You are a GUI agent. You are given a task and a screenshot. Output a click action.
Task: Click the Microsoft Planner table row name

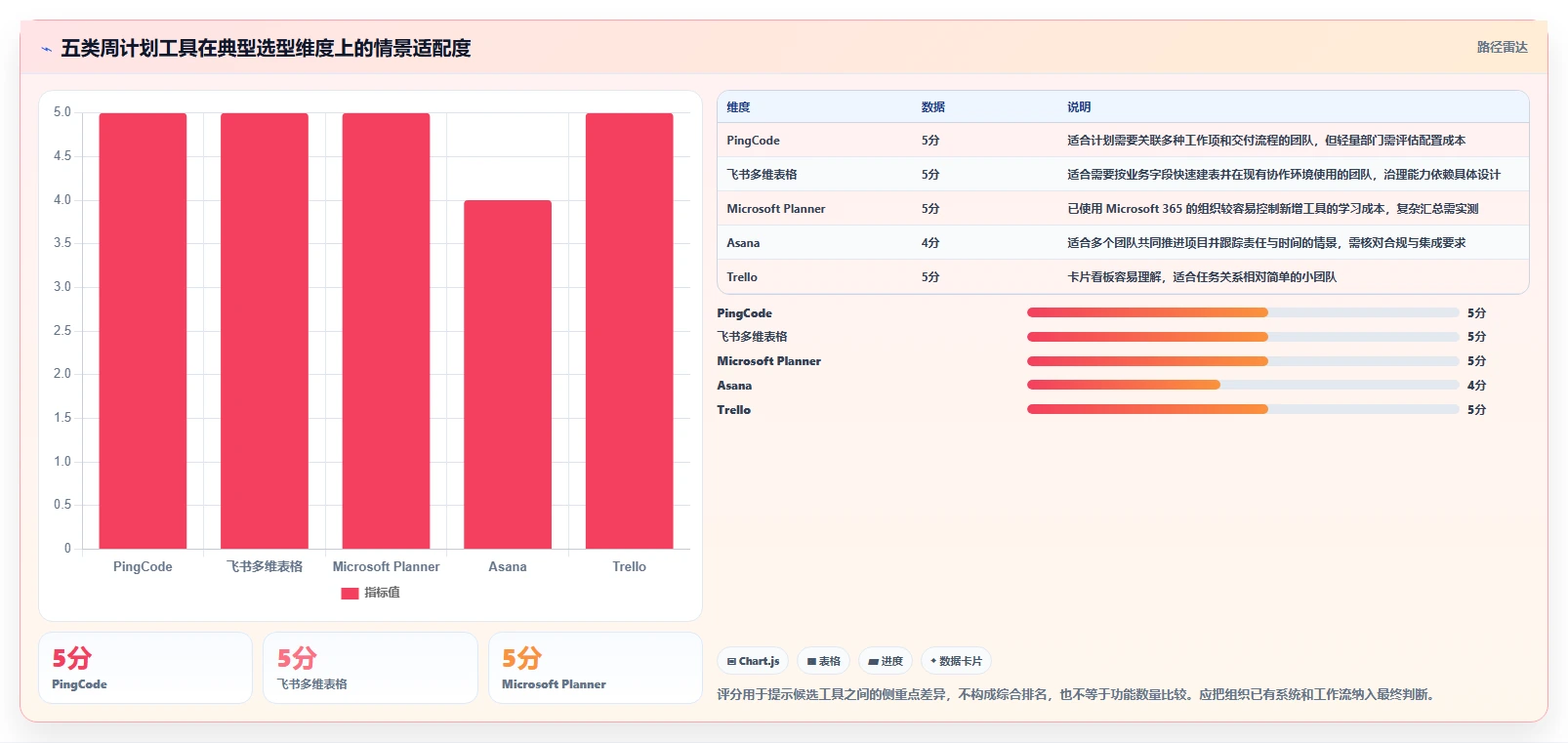pos(776,209)
